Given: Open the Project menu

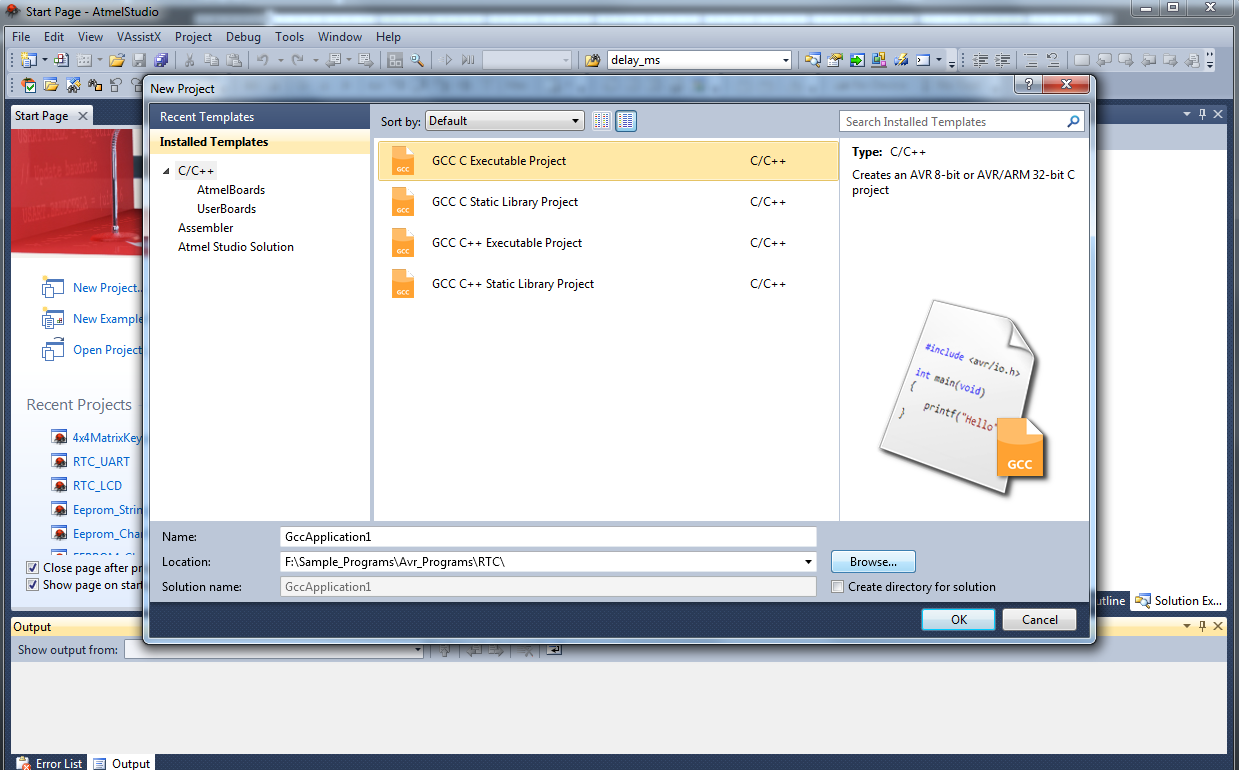Looking at the screenshot, I should point(193,37).
